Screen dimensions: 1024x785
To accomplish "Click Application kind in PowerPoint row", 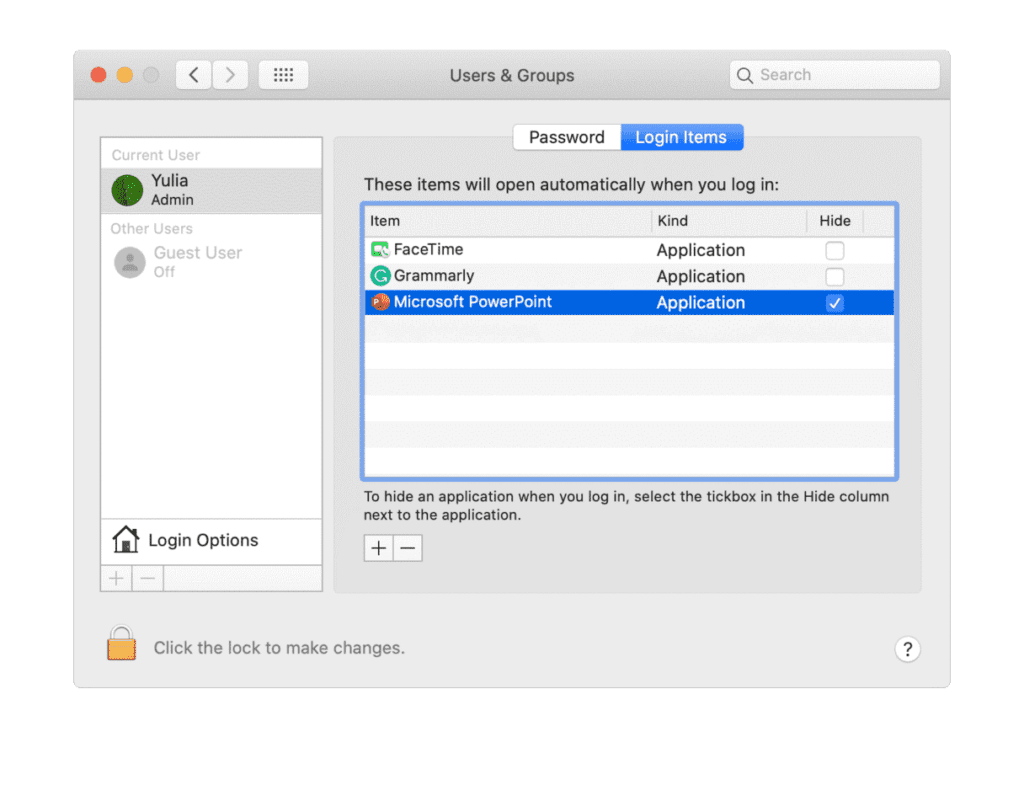I will pos(701,303).
